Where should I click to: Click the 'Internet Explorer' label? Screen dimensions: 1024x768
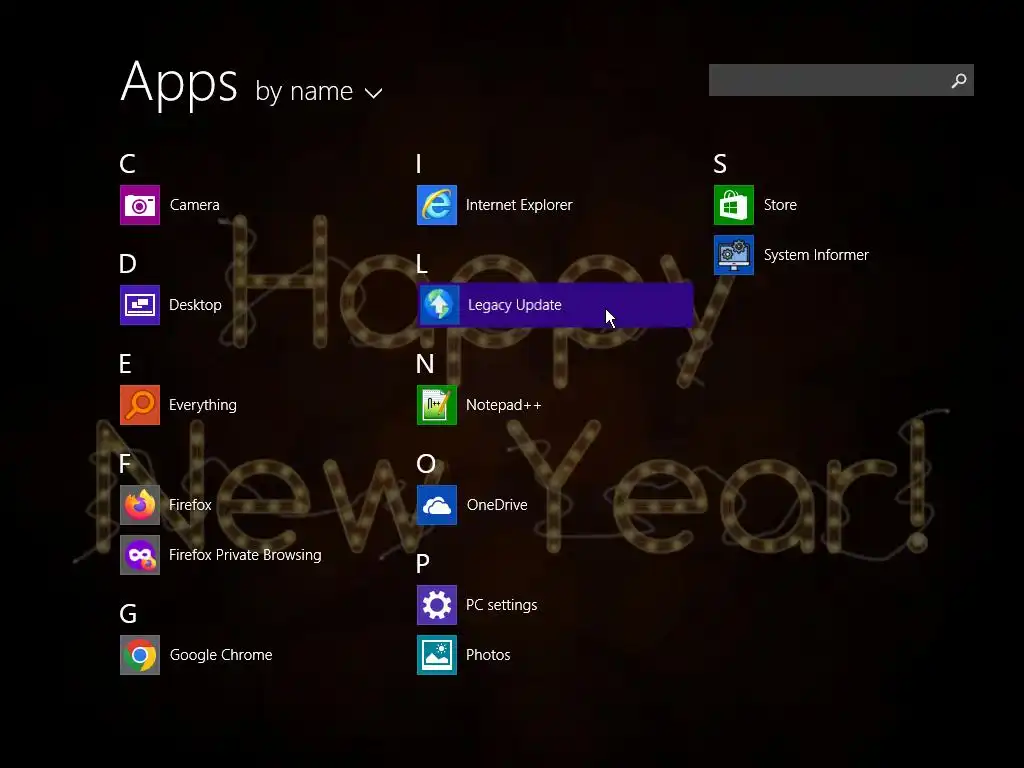519,205
